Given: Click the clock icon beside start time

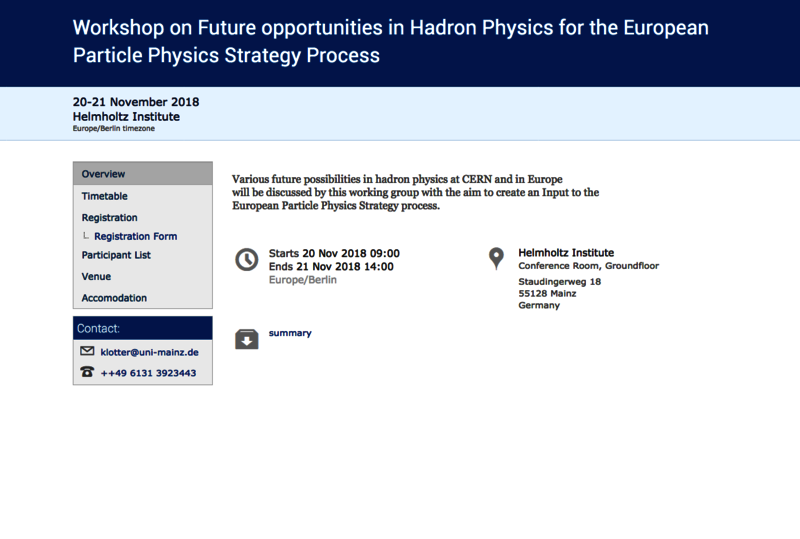Looking at the screenshot, I should point(246,260).
